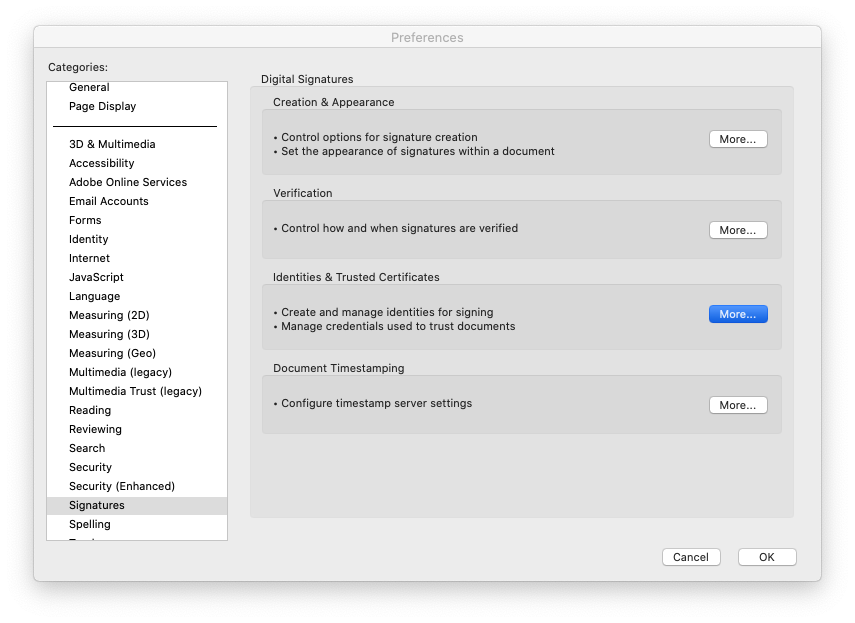Select the Multimedia Trust (legacy) category
The width and height of the screenshot is (855, 623).
click(135, 391)
